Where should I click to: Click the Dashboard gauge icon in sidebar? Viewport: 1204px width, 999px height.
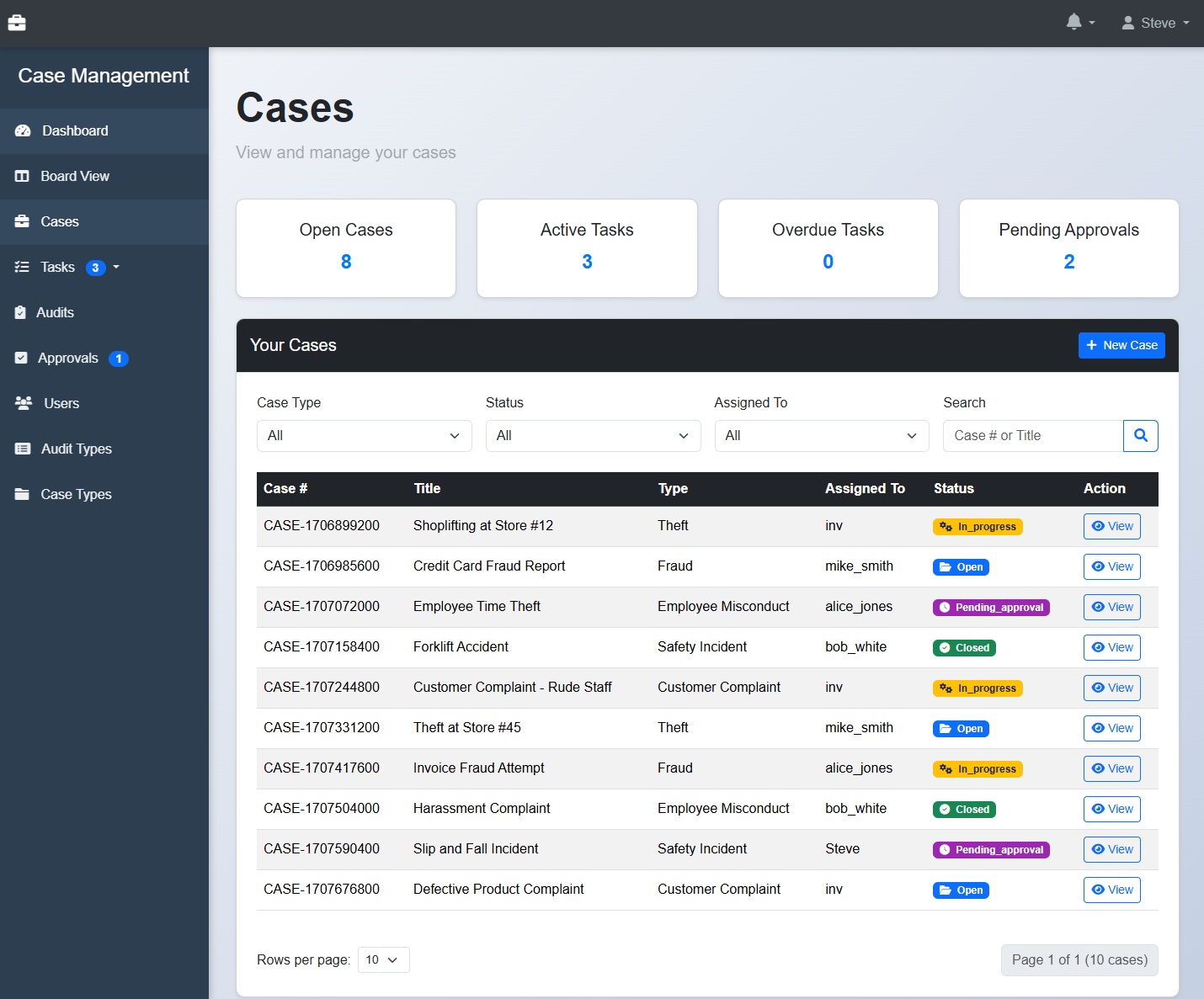(23, 131)
